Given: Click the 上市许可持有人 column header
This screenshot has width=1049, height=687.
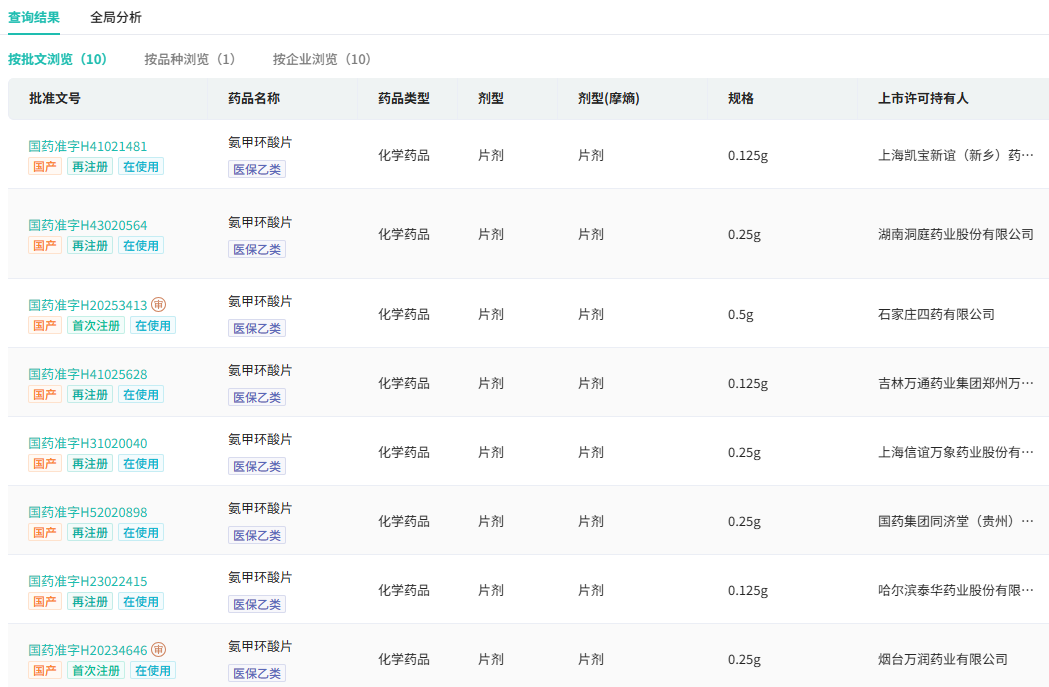Looking at the screenshot, I should (x=923, y=99).
